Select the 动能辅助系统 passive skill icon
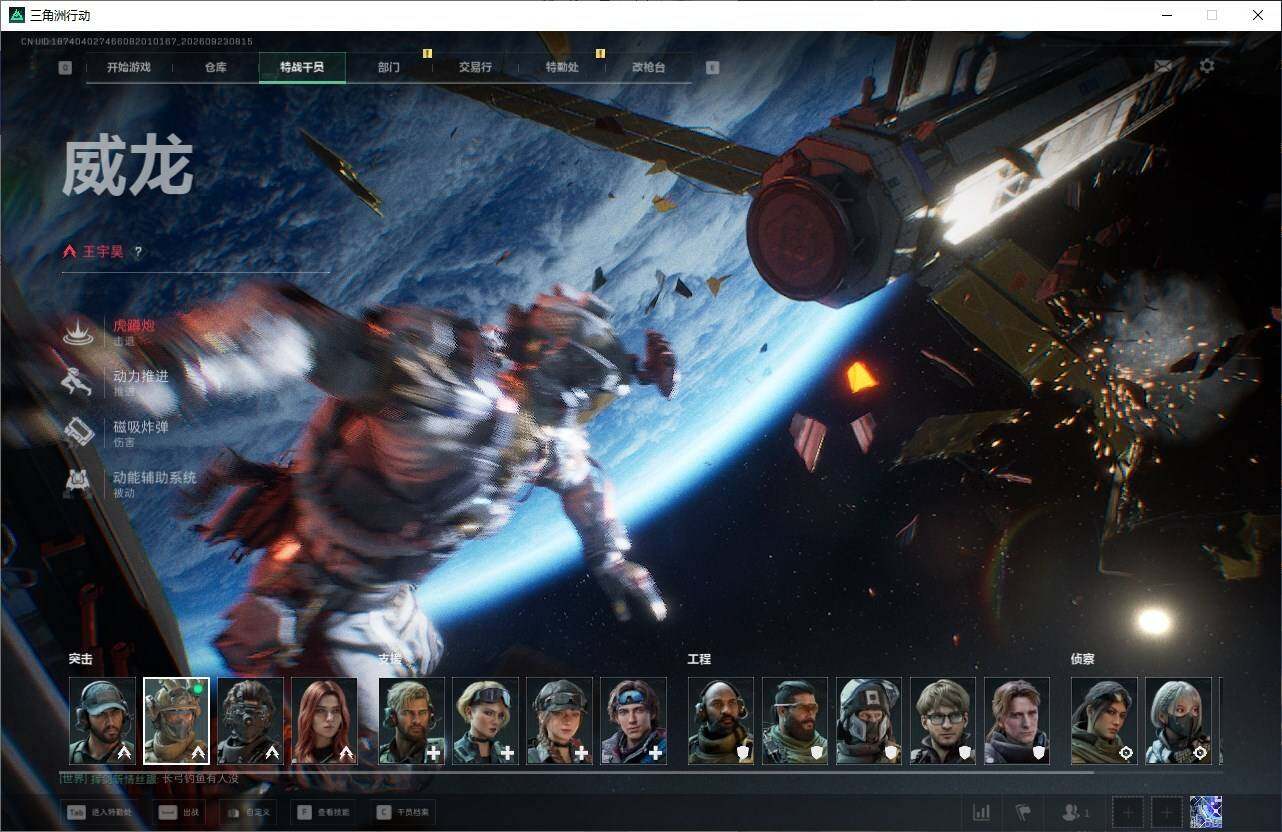This screenshot has width=1282, height=832. [79, 484]
